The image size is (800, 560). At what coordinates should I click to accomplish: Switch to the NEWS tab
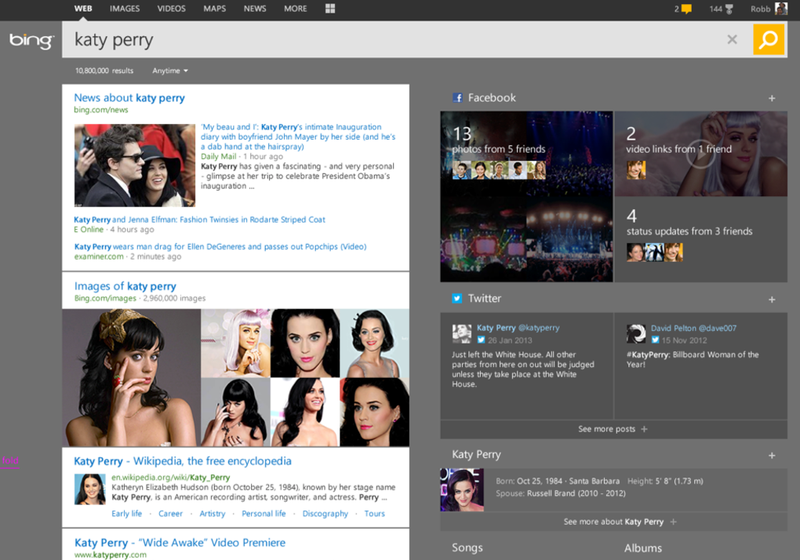pyautogui.click(x=255, y=9)
